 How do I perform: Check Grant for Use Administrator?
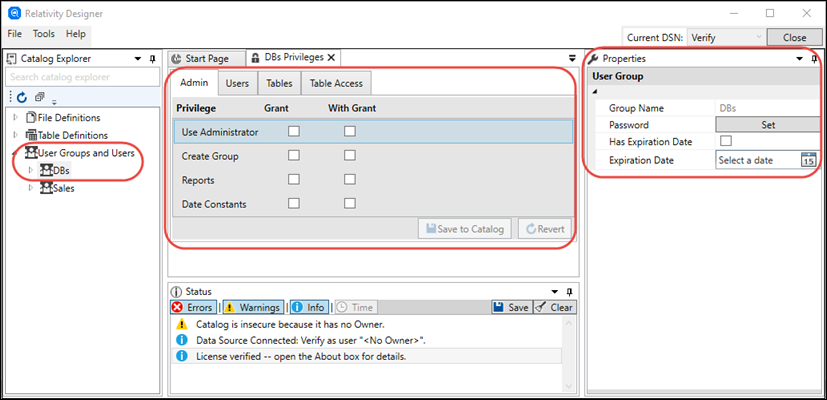coord(294,131)
